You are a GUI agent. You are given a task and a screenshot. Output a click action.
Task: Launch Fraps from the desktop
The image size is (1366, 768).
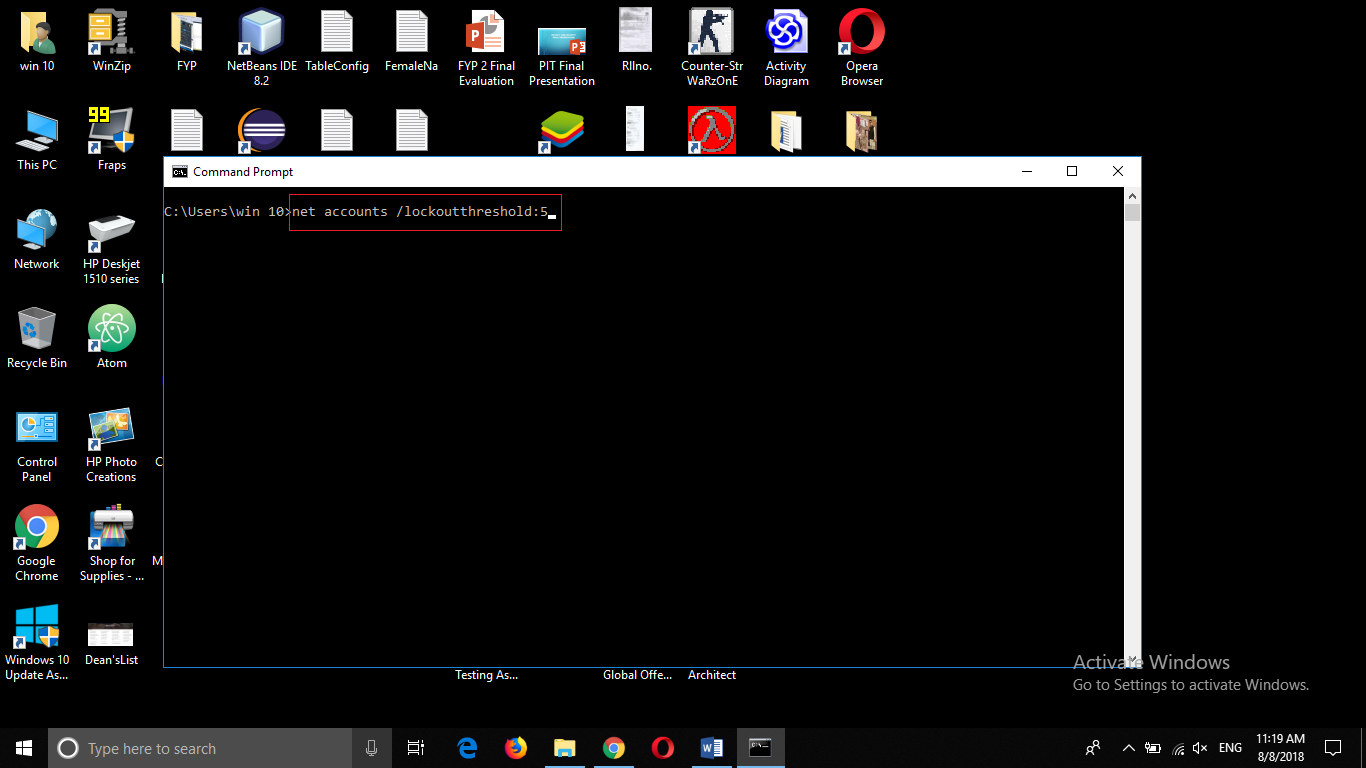110,130
